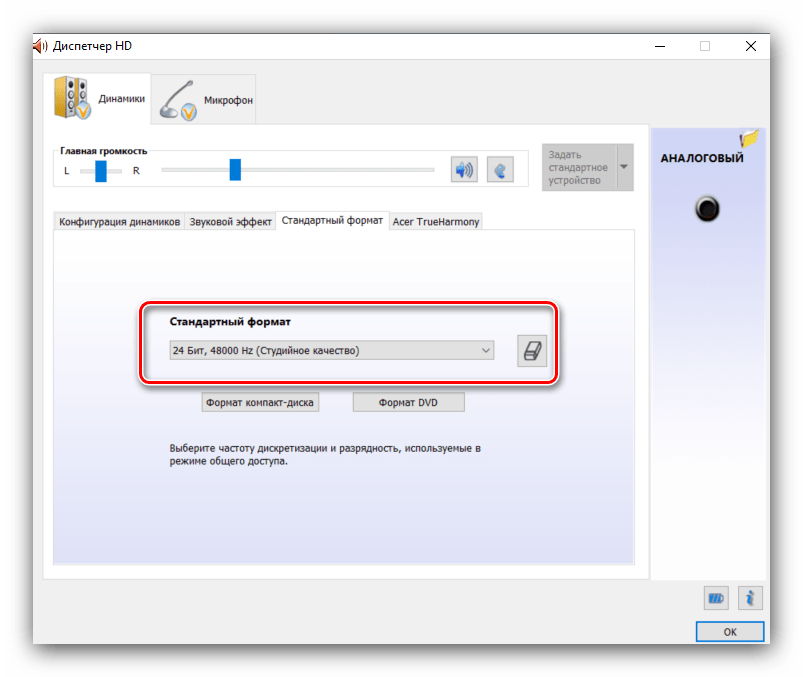803x677 pixels.
Task: Expand the arrow next to Задать стандартное устройство
Action: [625, 167]
